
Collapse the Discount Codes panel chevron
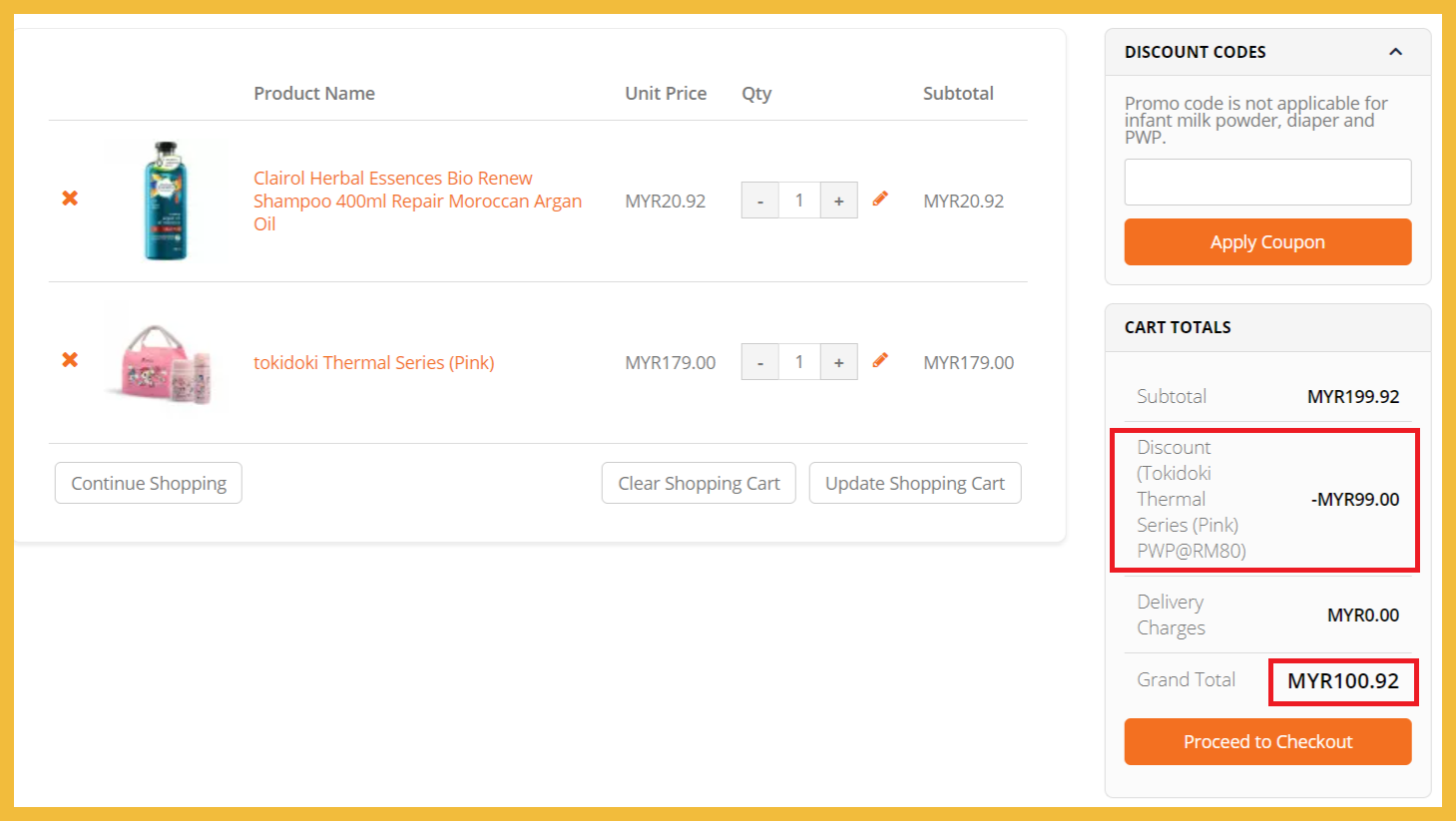click(x=1395, y=52)
